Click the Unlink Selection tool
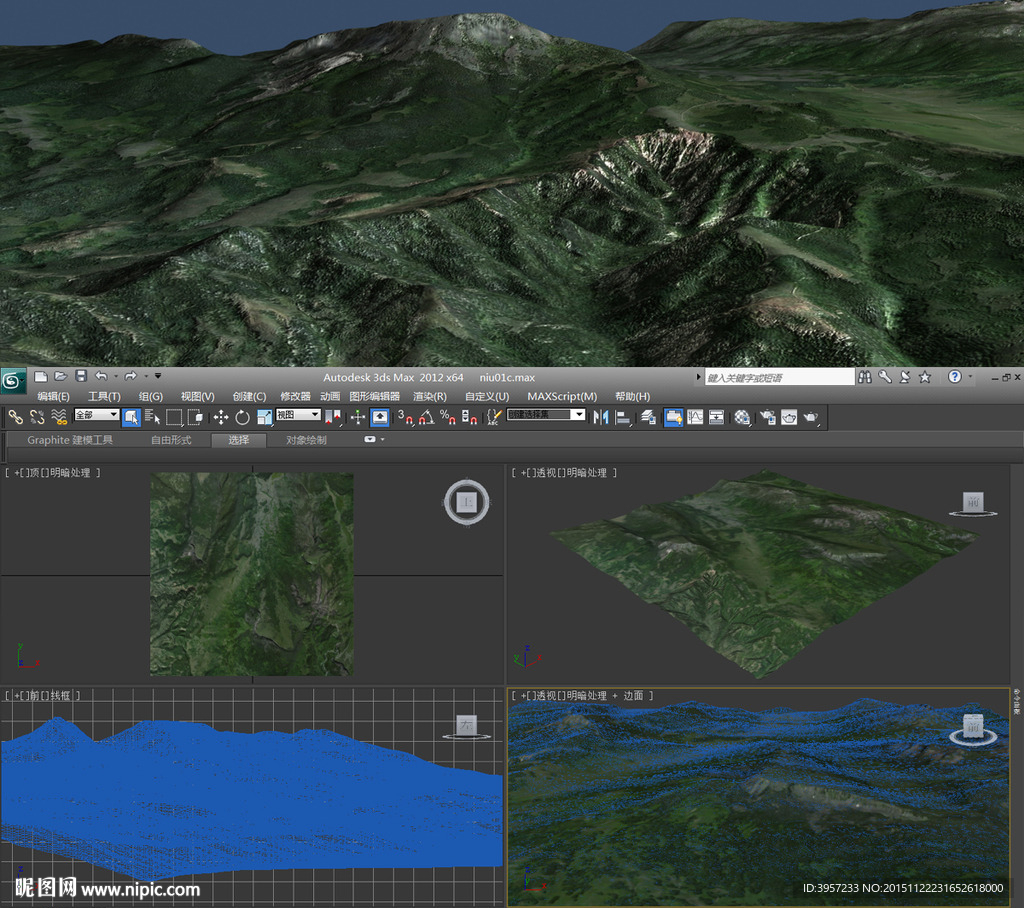This screenshot has height=908, width=1024. pos(37,417)
